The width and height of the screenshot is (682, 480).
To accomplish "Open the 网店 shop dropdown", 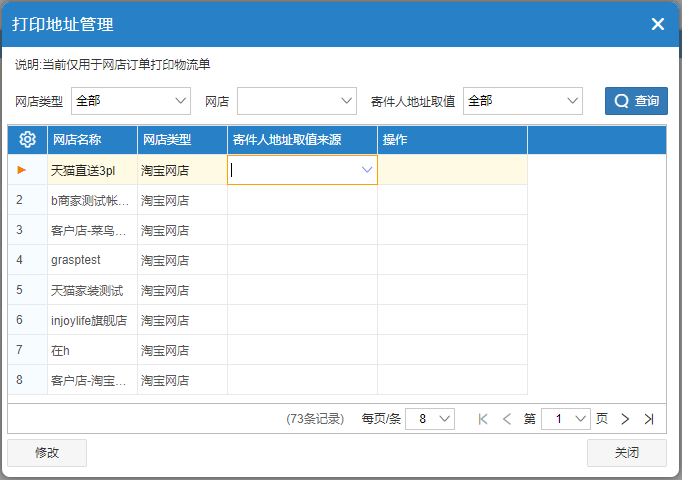I will (x=297, y=101).
